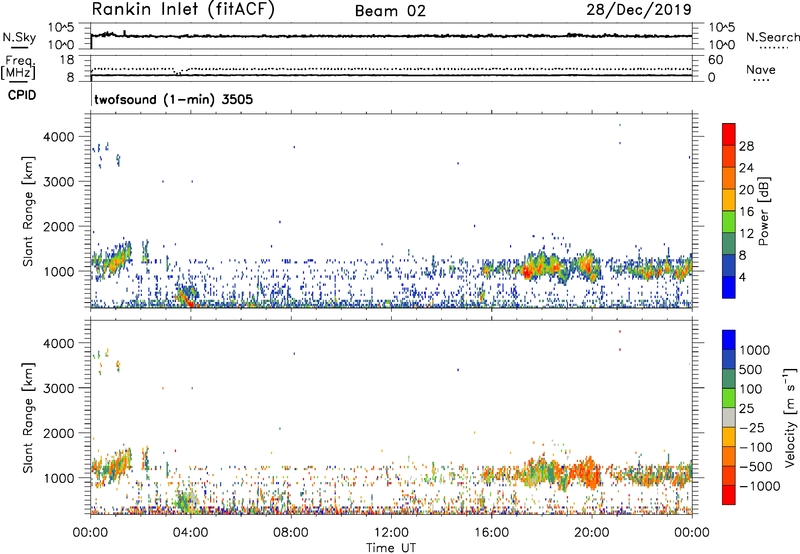Click the left '10^5' noise axis tick

click(x=61, y=27)
